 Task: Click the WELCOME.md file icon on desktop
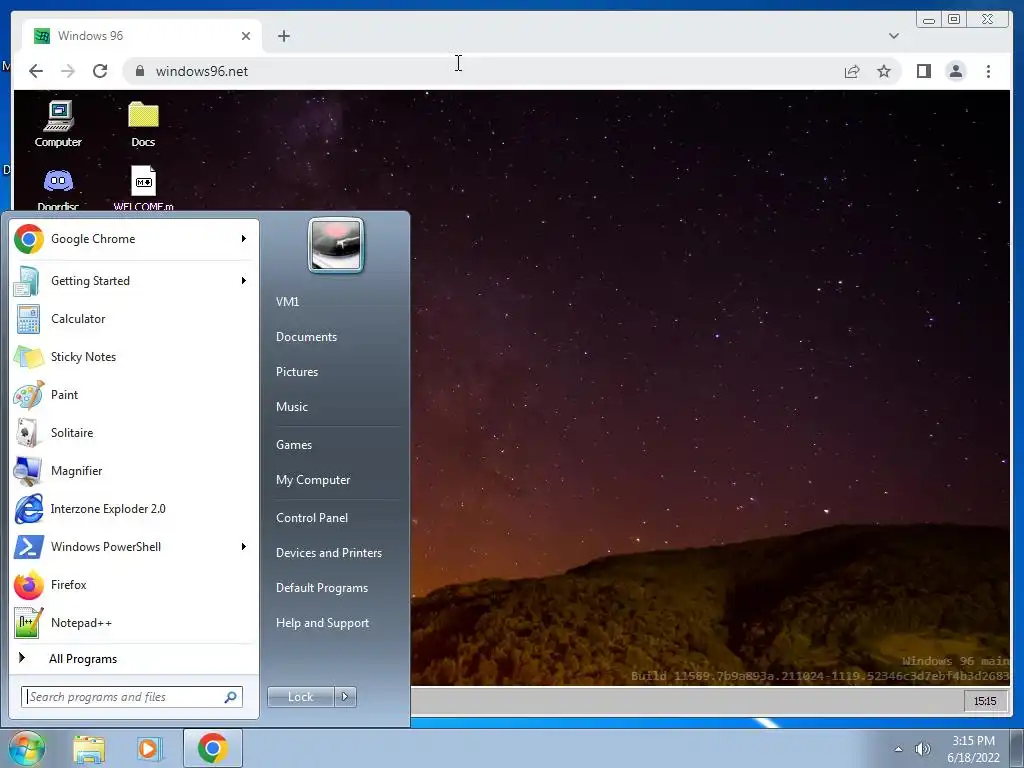(143, 187)
